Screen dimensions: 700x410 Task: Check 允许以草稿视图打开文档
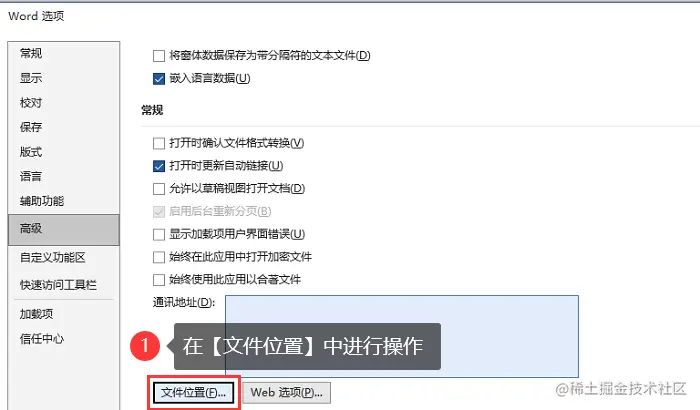(159, 189)
